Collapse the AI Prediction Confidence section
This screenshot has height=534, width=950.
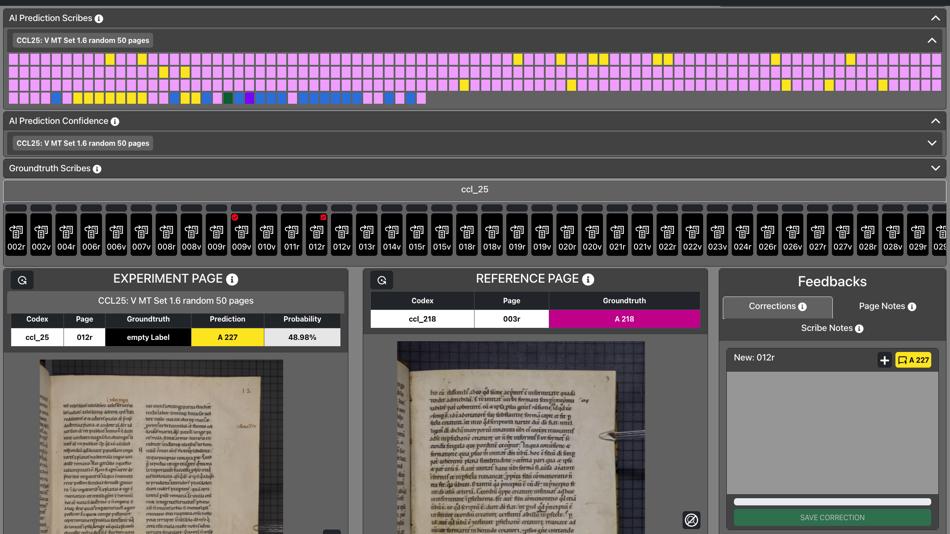tap(935, 121)
